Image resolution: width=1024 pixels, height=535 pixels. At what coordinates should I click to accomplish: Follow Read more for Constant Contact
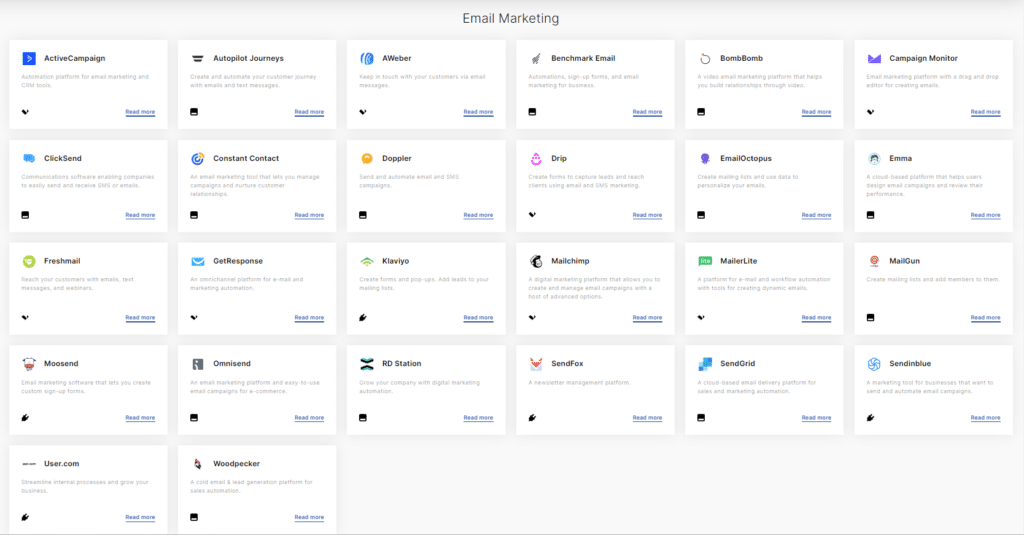click(309, 215)
